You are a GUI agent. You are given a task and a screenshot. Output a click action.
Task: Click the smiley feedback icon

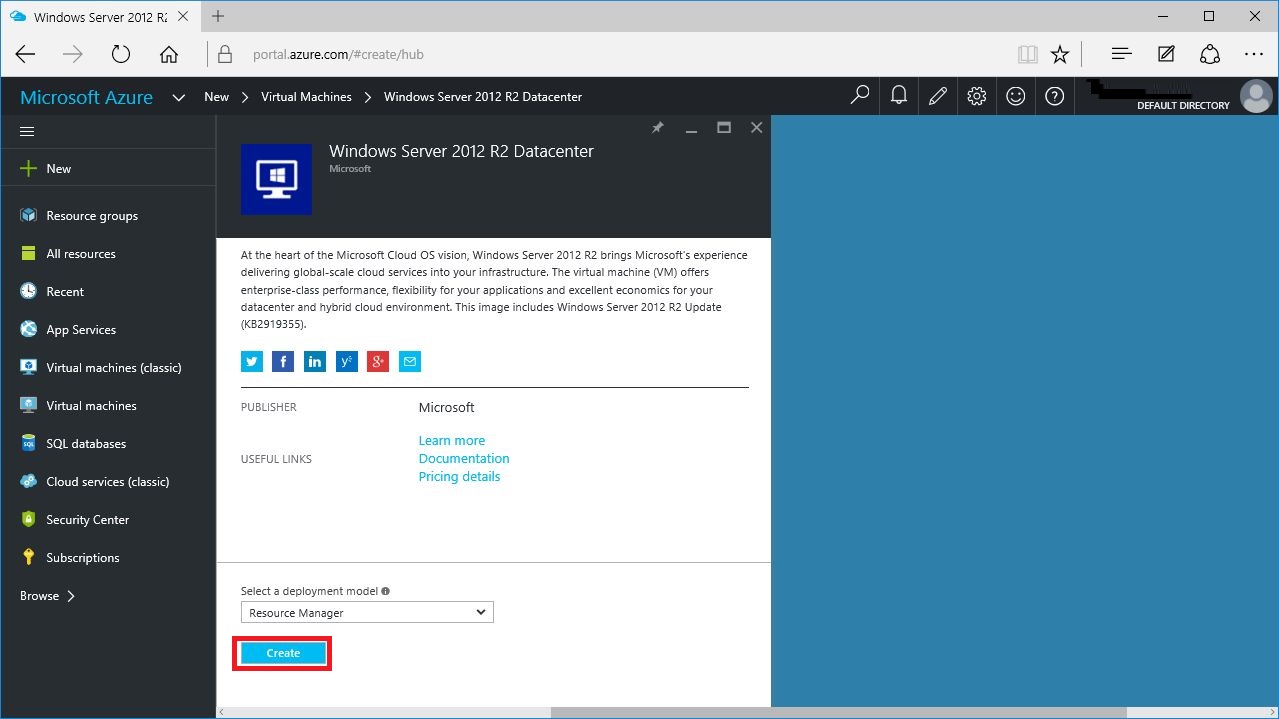[1016, 96]
